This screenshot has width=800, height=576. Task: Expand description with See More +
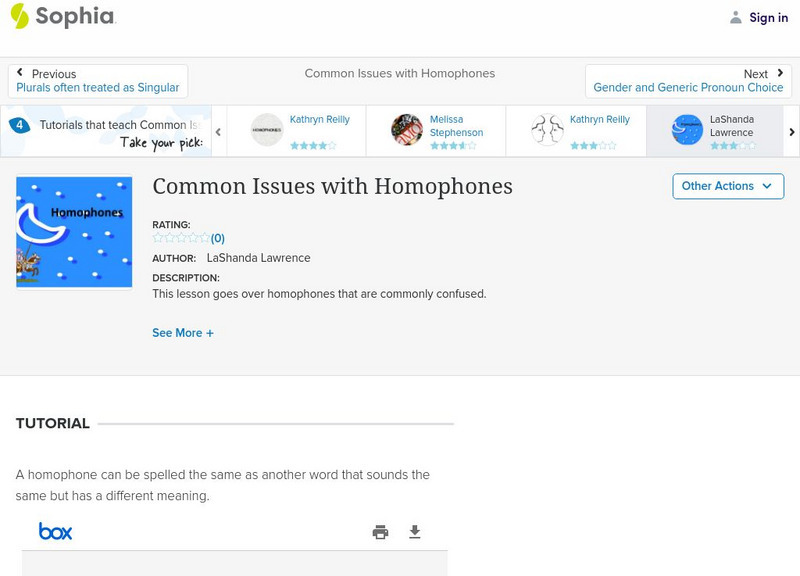[183, 333]
